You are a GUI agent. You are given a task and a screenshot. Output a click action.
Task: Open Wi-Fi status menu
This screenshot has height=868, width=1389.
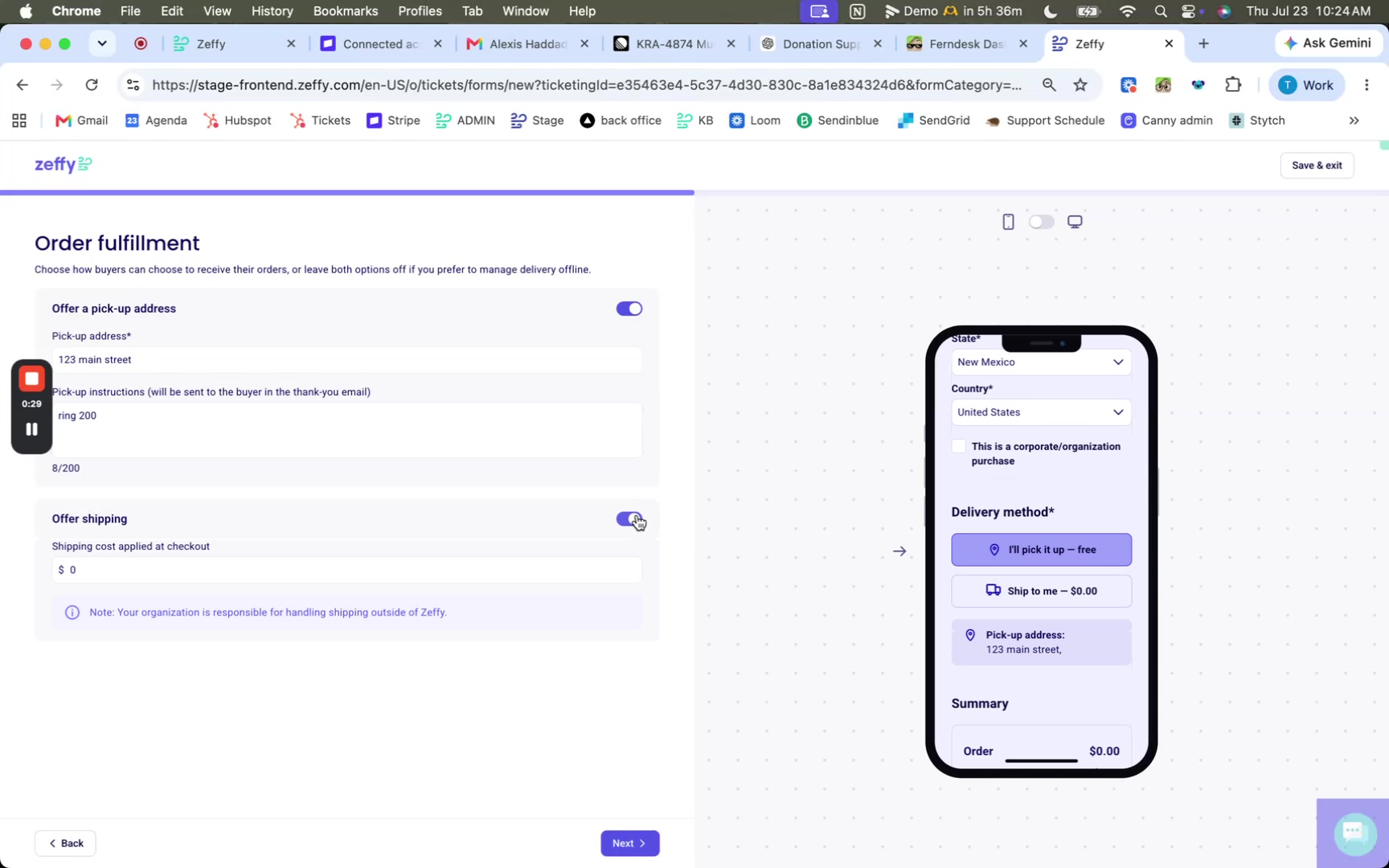click(x=1127, y=11)
